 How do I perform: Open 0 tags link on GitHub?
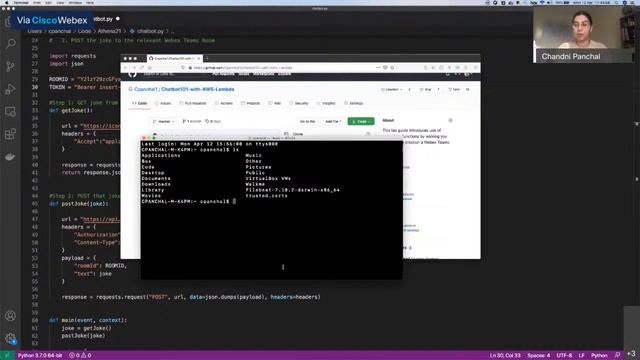pyautogui.click(x=213, y=122)
